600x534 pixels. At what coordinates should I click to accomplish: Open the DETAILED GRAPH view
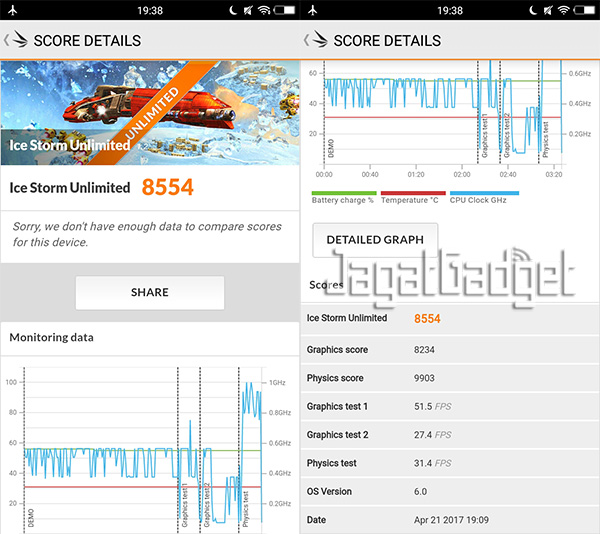375,240
